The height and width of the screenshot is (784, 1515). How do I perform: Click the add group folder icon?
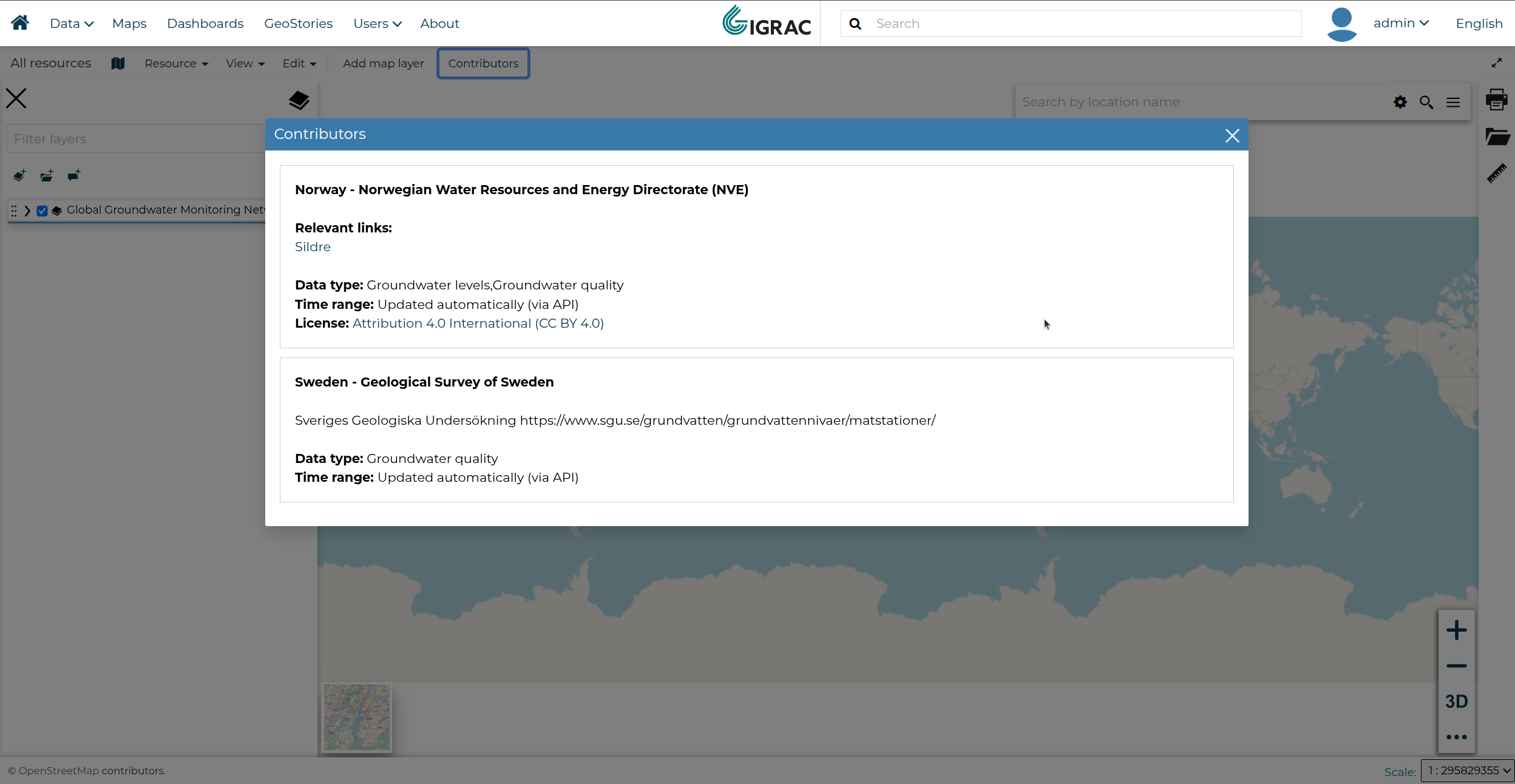[47, 176]
